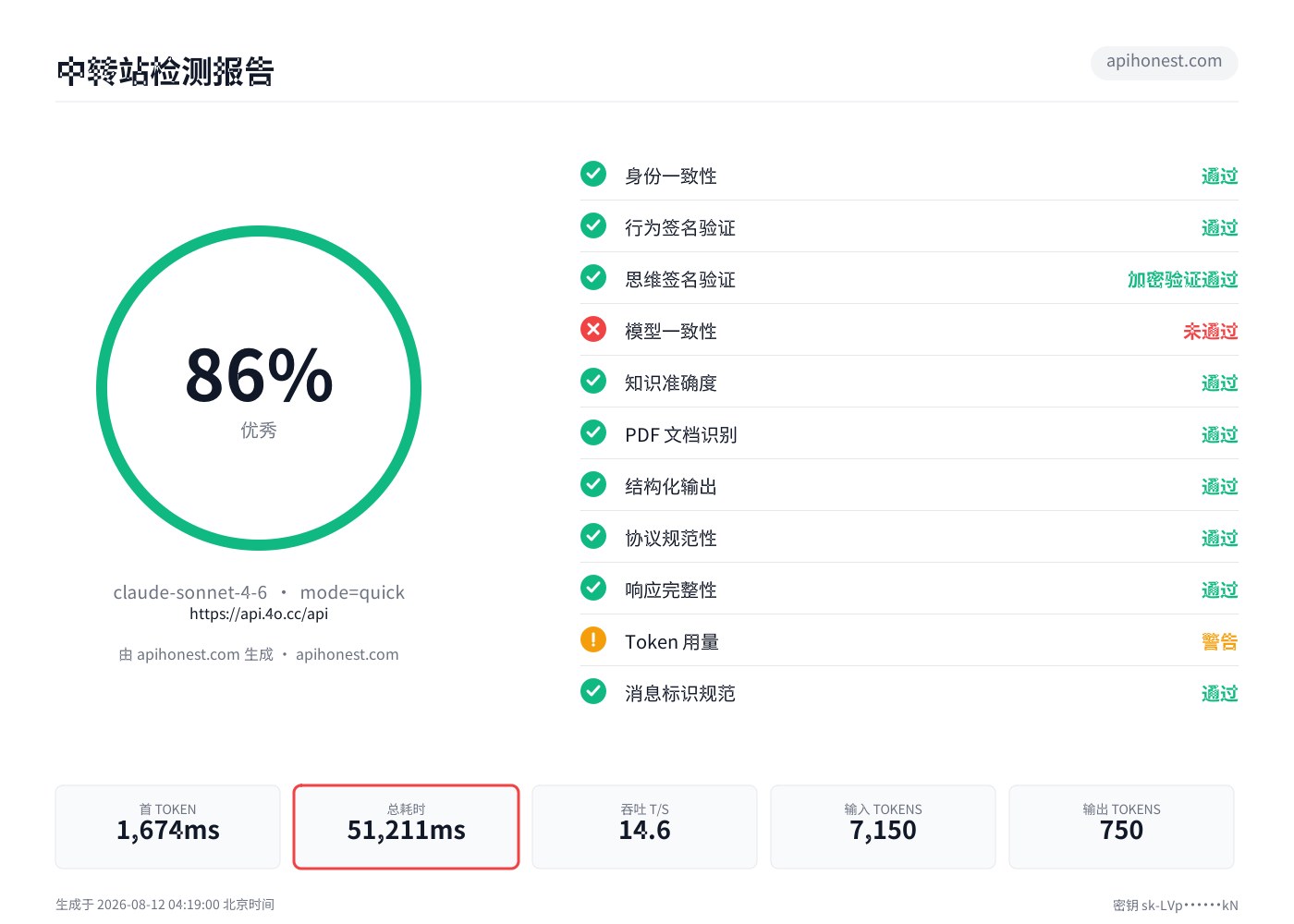Click the check icon next to PDF 文档识别
Viewport: 1294px width, 924px height.
click(593, 432)
